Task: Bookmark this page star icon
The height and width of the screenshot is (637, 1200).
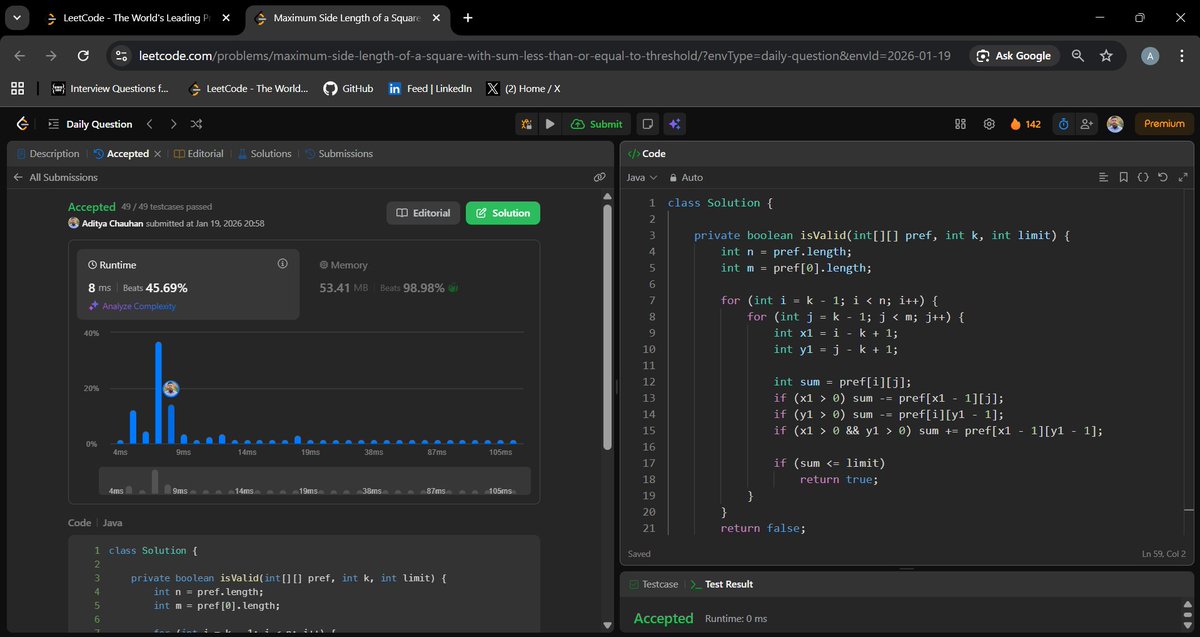Action: pyautogui.click(x=1106, y=56)
